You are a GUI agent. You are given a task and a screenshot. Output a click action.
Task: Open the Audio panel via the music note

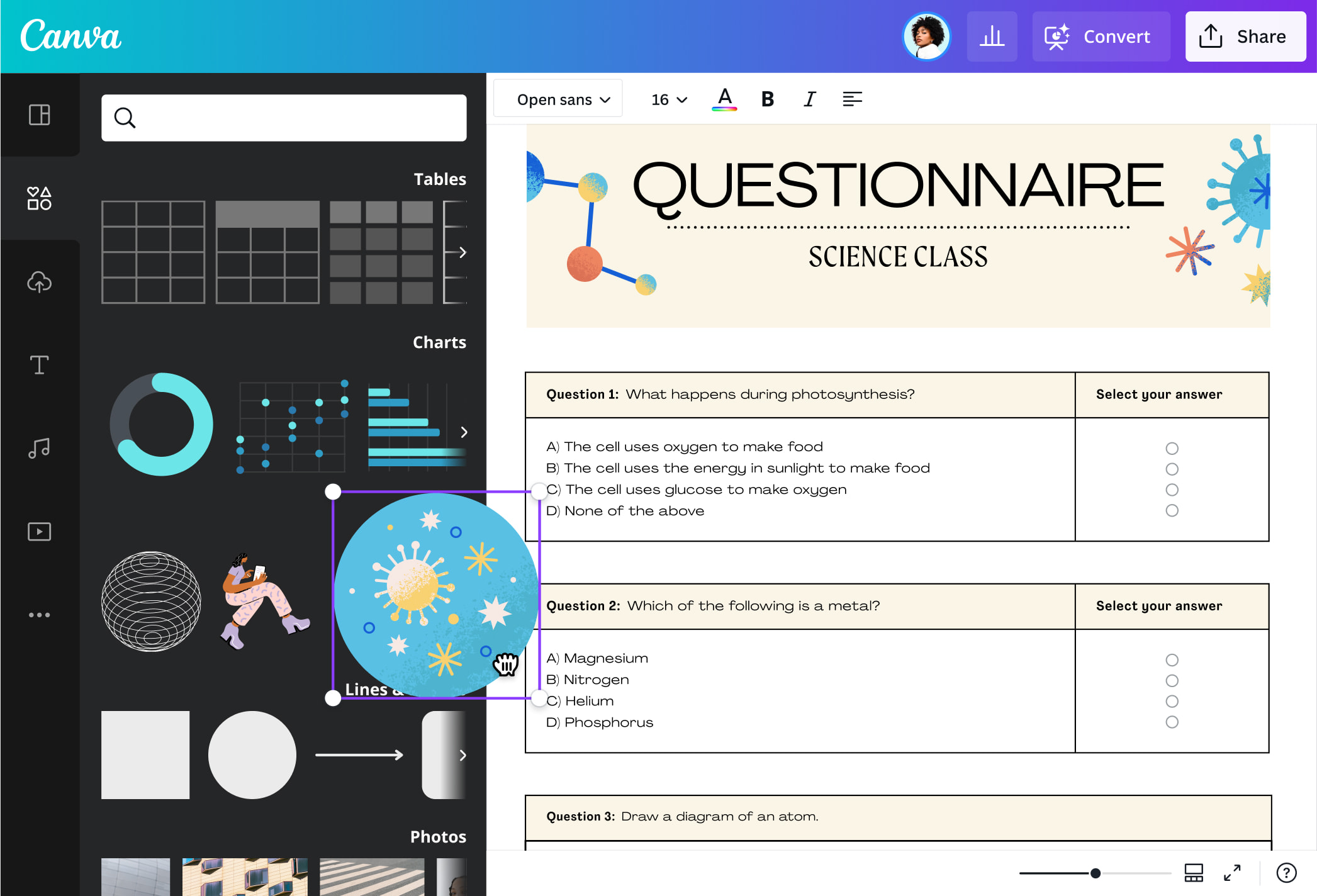point(40,448)
